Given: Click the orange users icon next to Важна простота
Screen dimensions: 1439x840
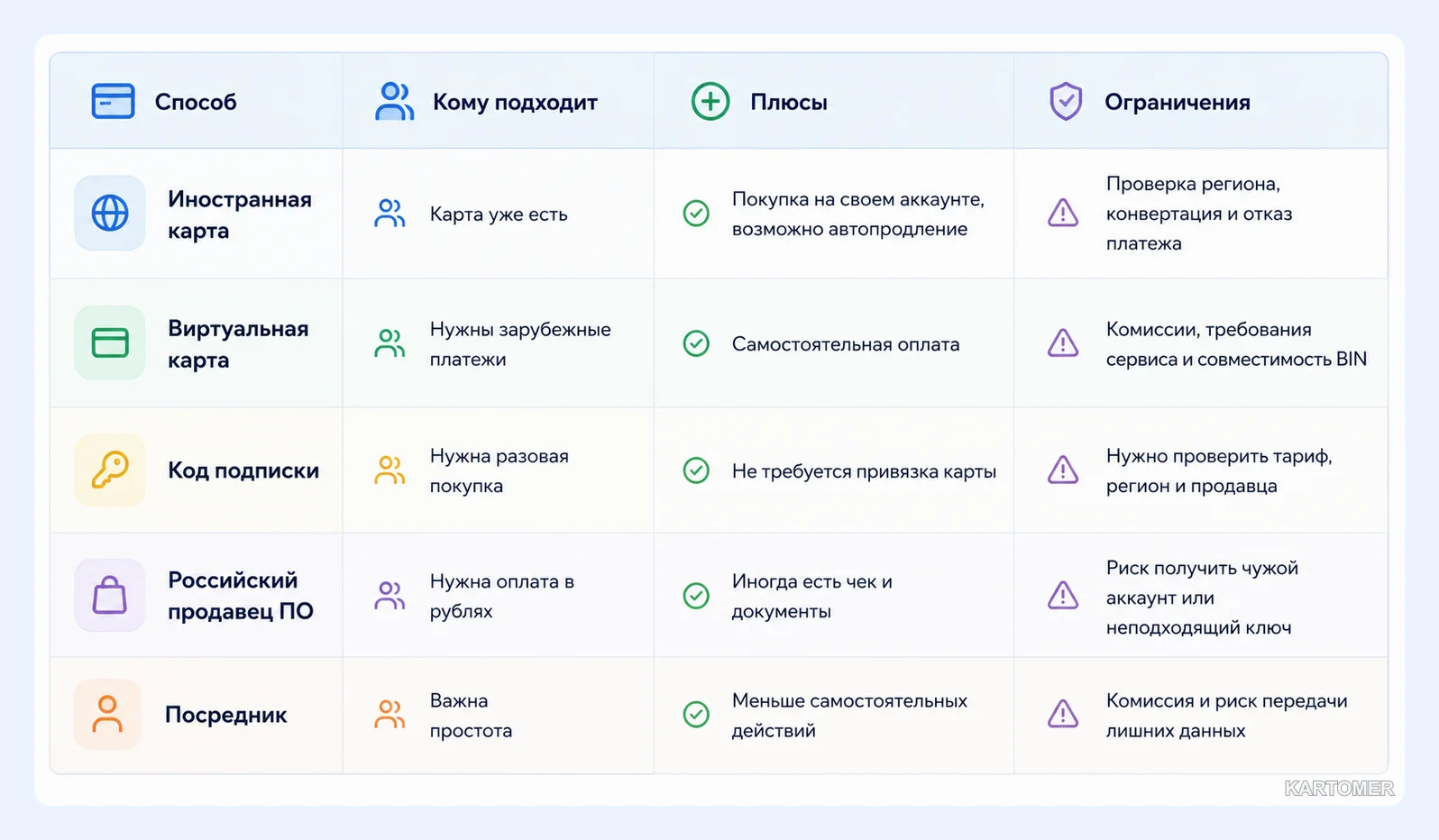Looking at the screenshot, I should coord(390,715).
